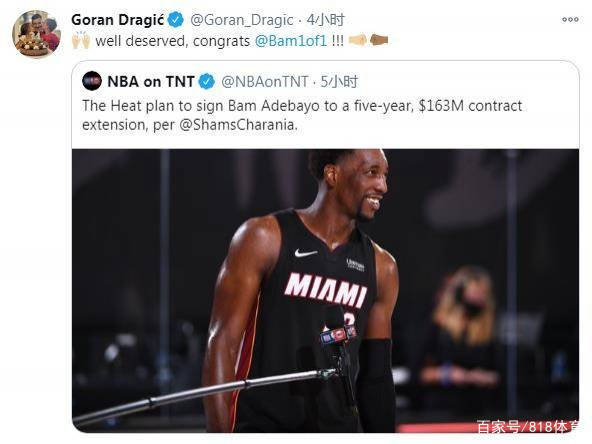
Task: Click the microphone in the photo
Action: click(338, 328)
